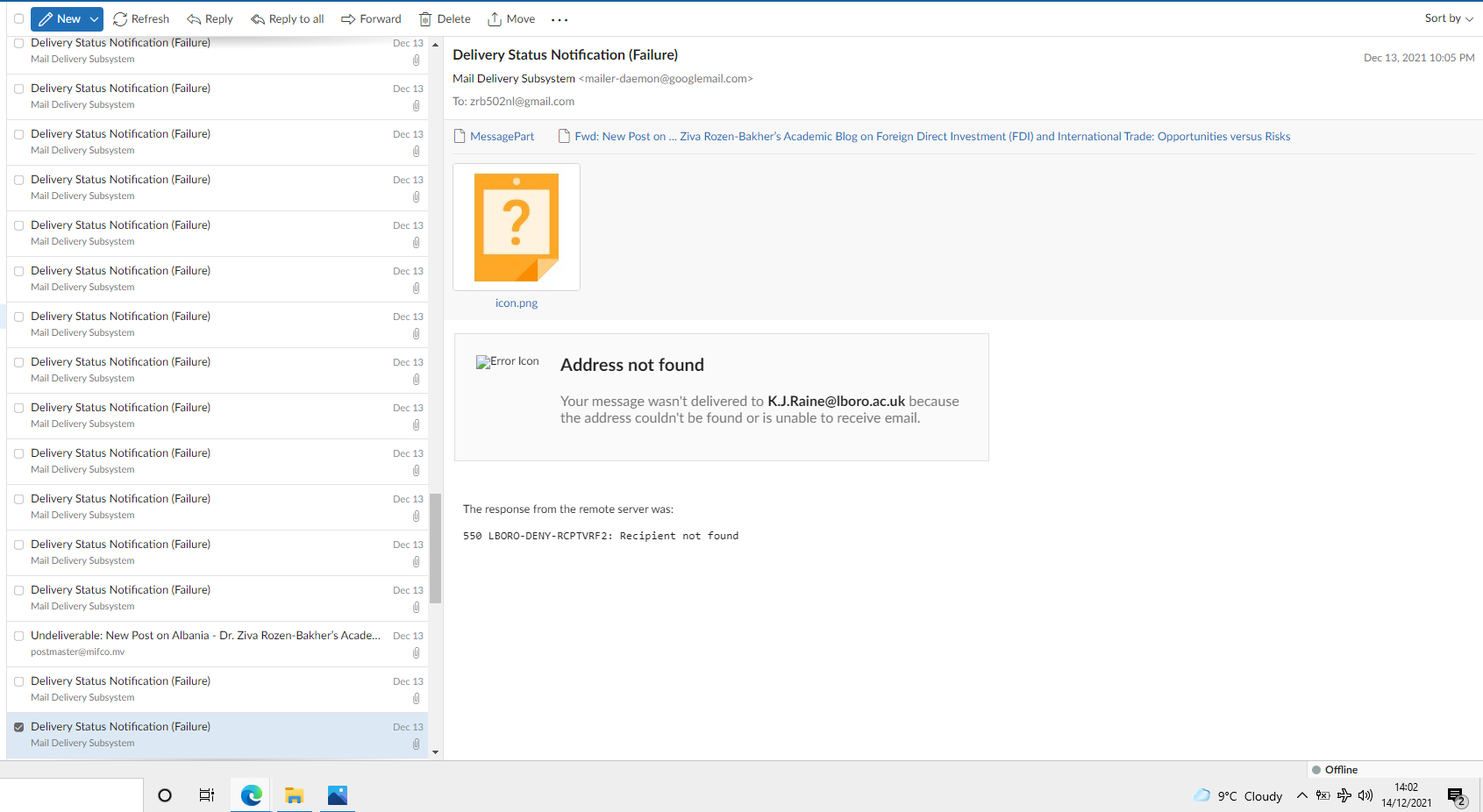Click the Address not found heading
Image resolution: width=1483 pixels, height=812 pixels.
pos(632,365)
